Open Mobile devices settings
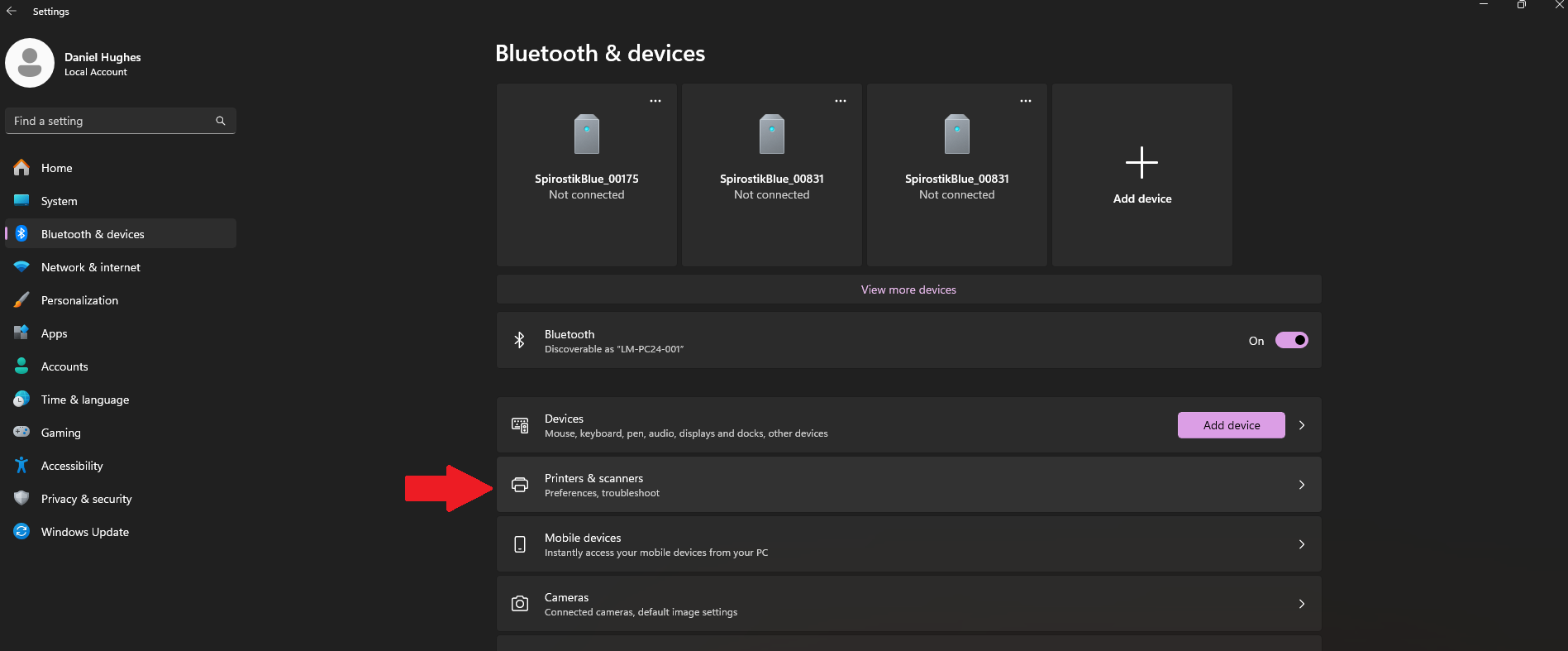This screenshot has height=651, width=1568. click(909, 544)
